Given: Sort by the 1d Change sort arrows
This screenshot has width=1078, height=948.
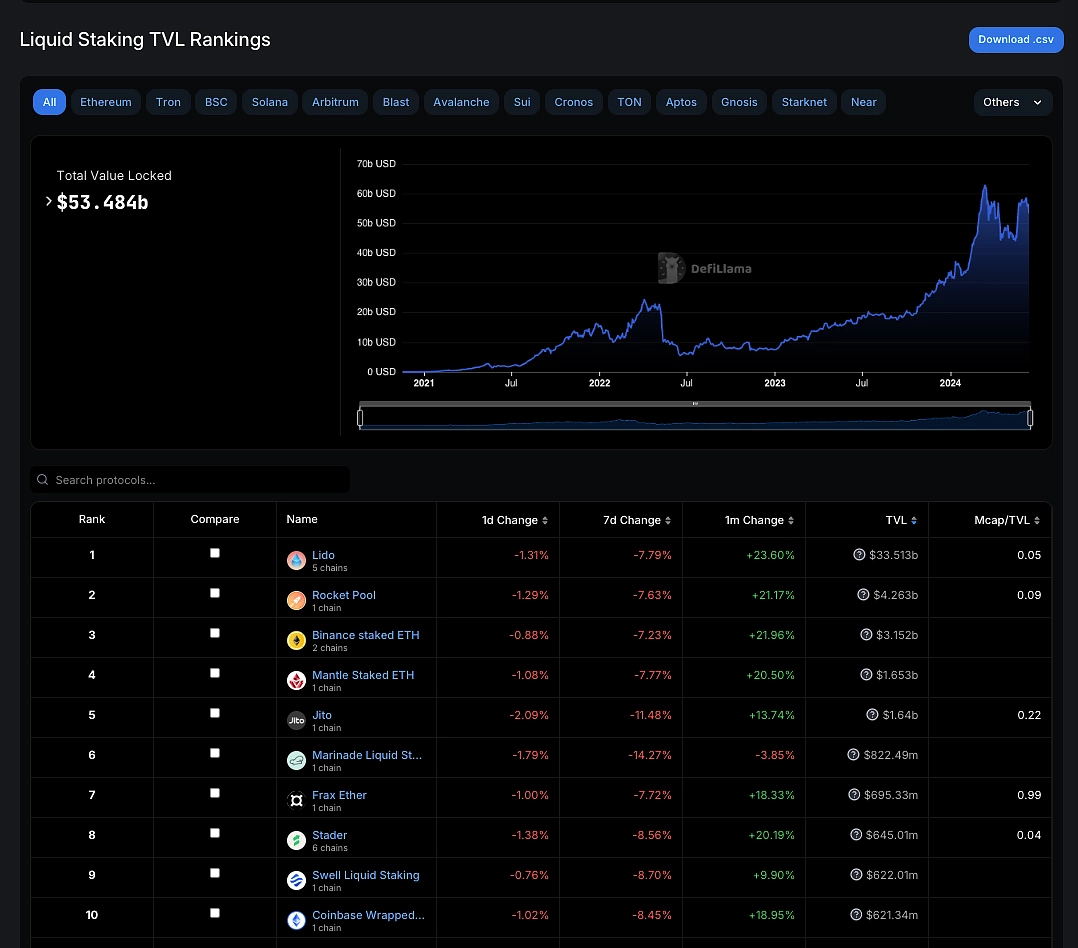Looking at the screenshot, I should [x=544, y=520].
